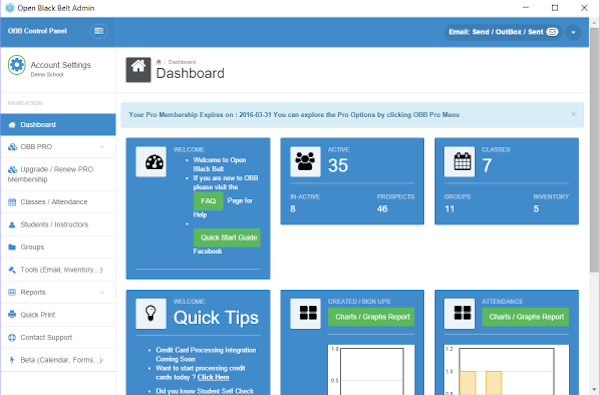Expand the OBB PRO chevron

tap(102, 147)
